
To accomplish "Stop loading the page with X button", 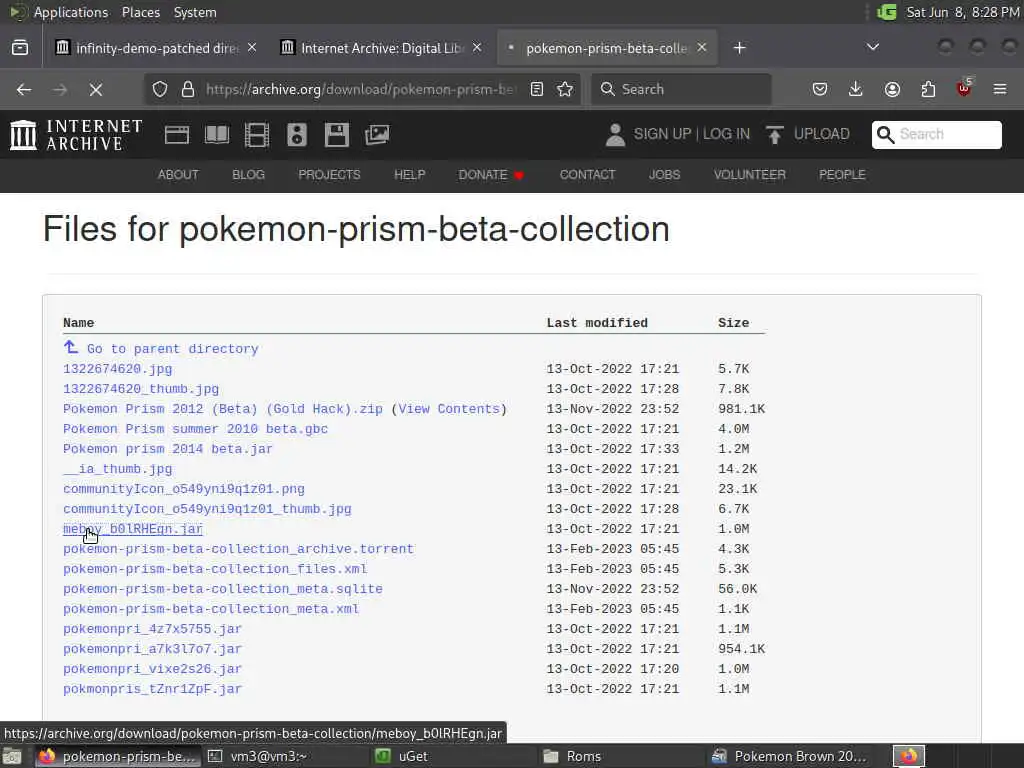I will coord(96,89).
